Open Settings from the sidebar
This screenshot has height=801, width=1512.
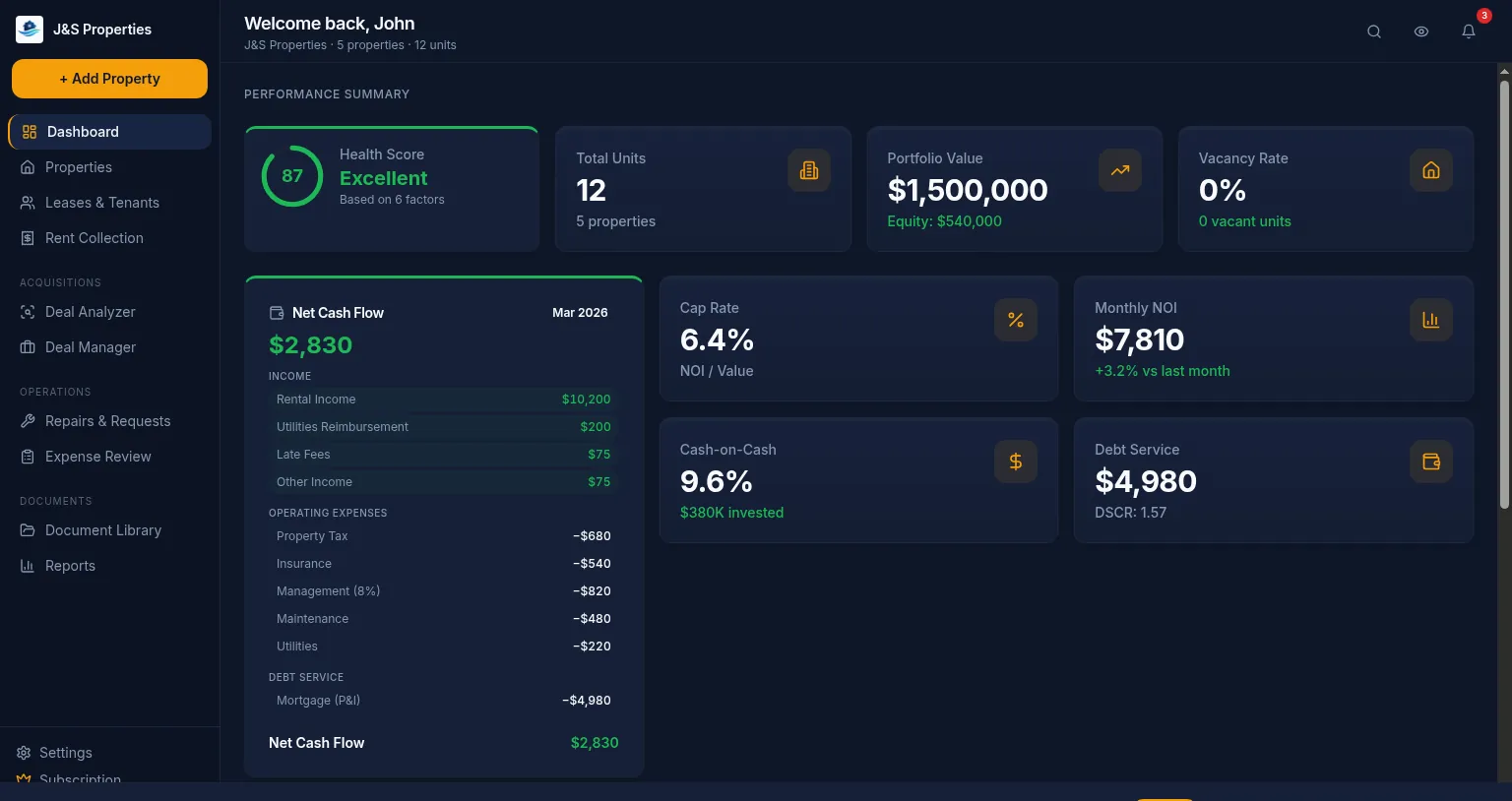(x=65, y=753)
